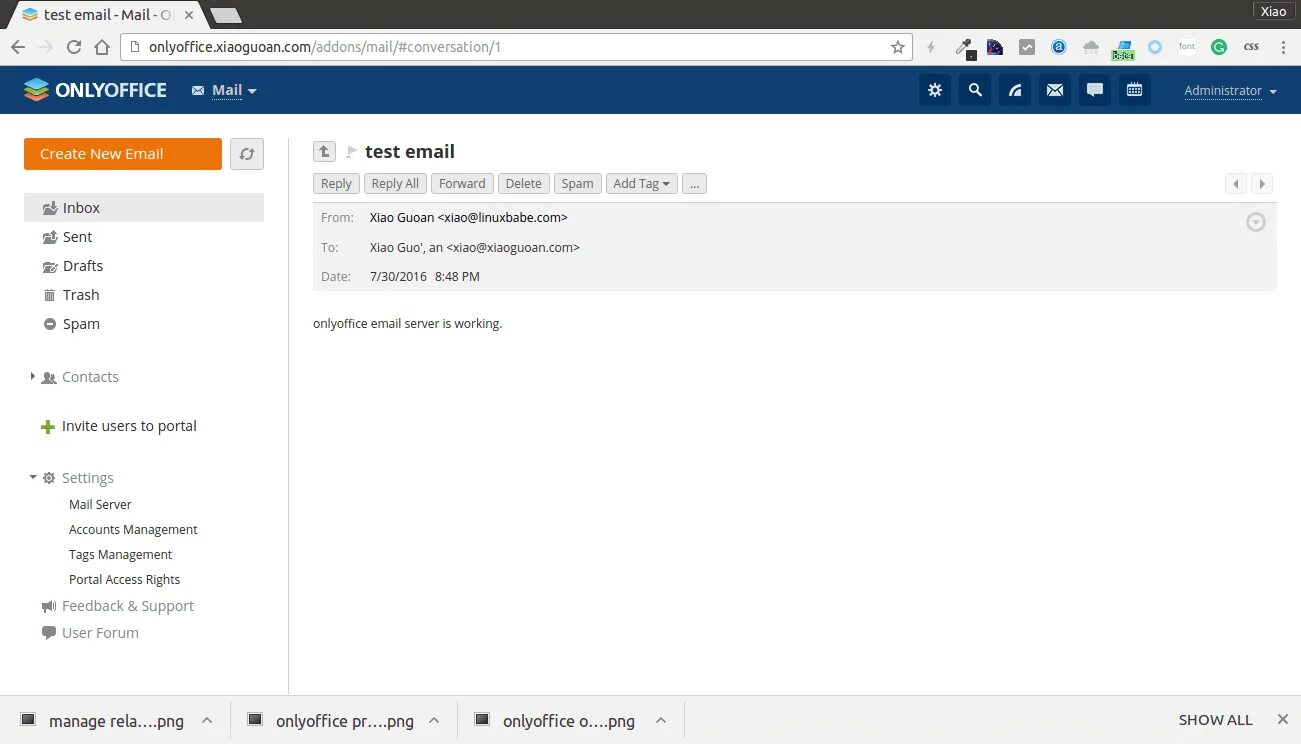Screen dimensions: 1301x744
Task: Open the Chrome three-dot menu
Action: [1284, 47]
